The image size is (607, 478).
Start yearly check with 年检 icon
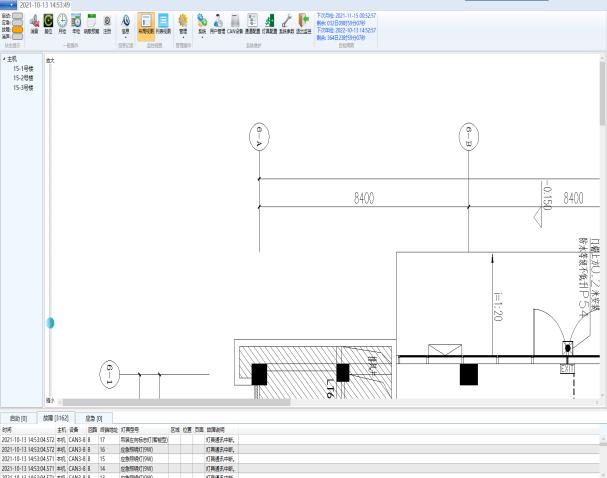[x=76, y=22]
